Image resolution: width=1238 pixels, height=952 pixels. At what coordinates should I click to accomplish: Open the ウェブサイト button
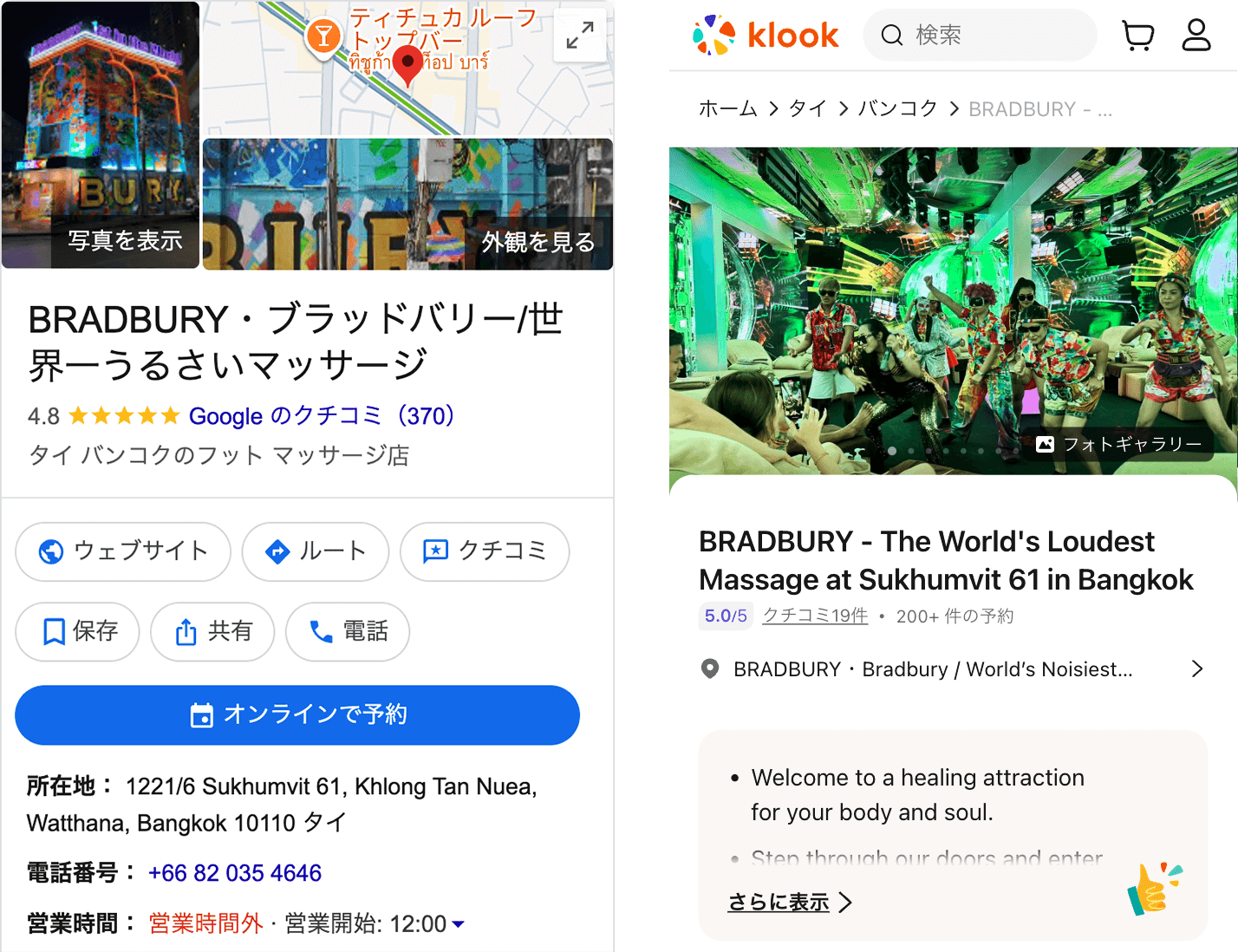[x=123, y=551]
